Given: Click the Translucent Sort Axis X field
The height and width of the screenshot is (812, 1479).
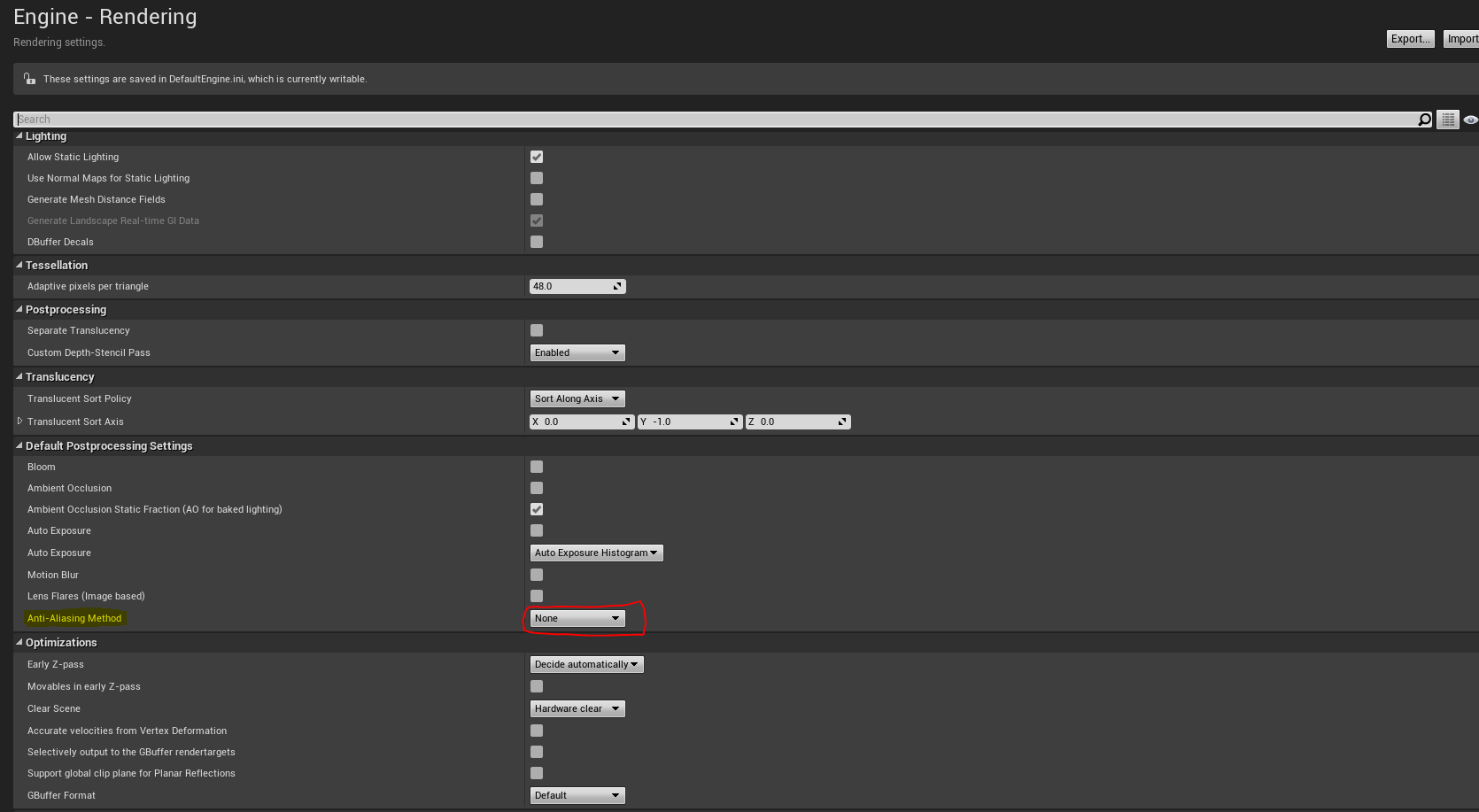Looking at the screenshot, I should tap(582, 421).
